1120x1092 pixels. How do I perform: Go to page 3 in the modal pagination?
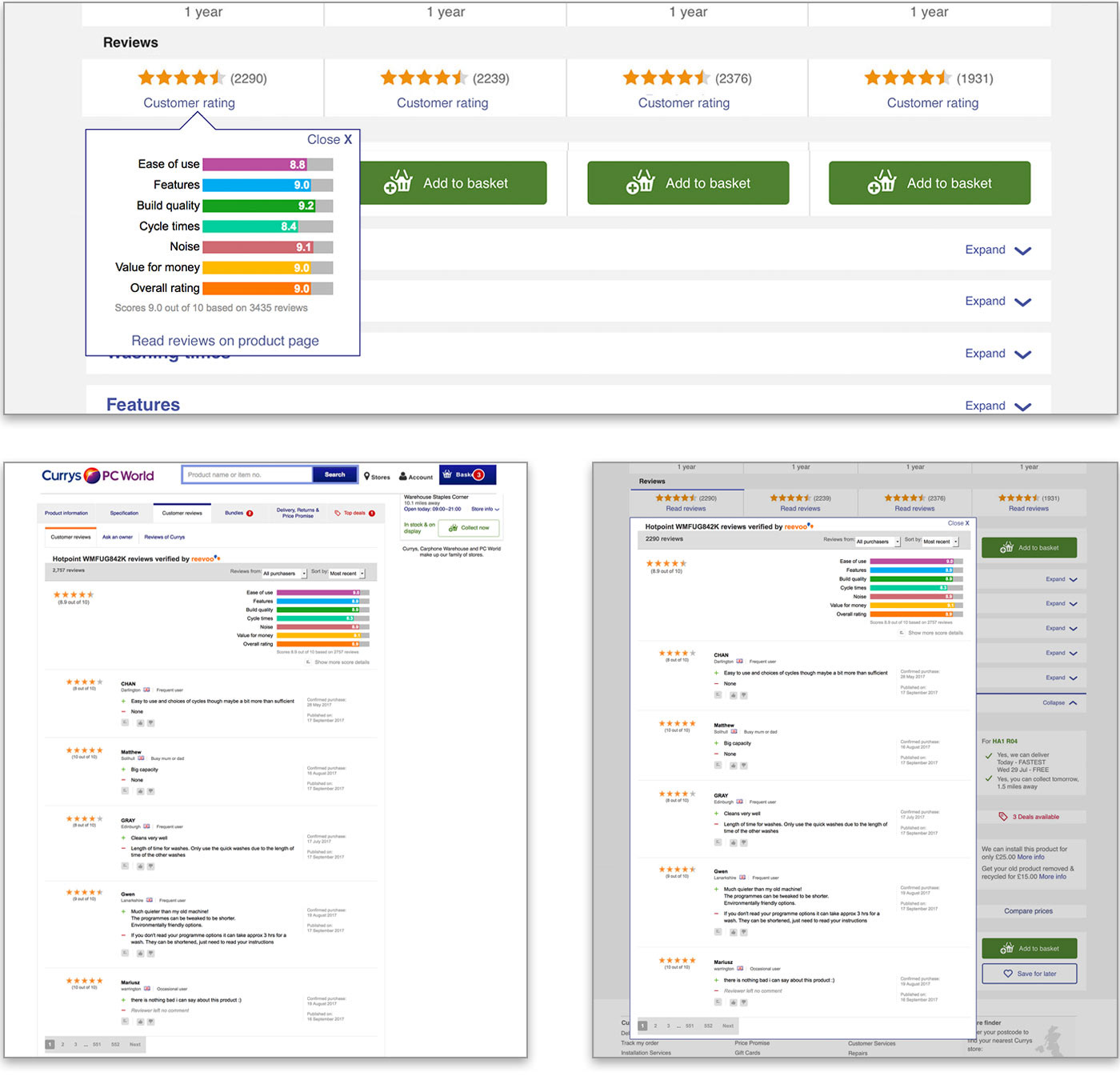(x=669, y=1026)
